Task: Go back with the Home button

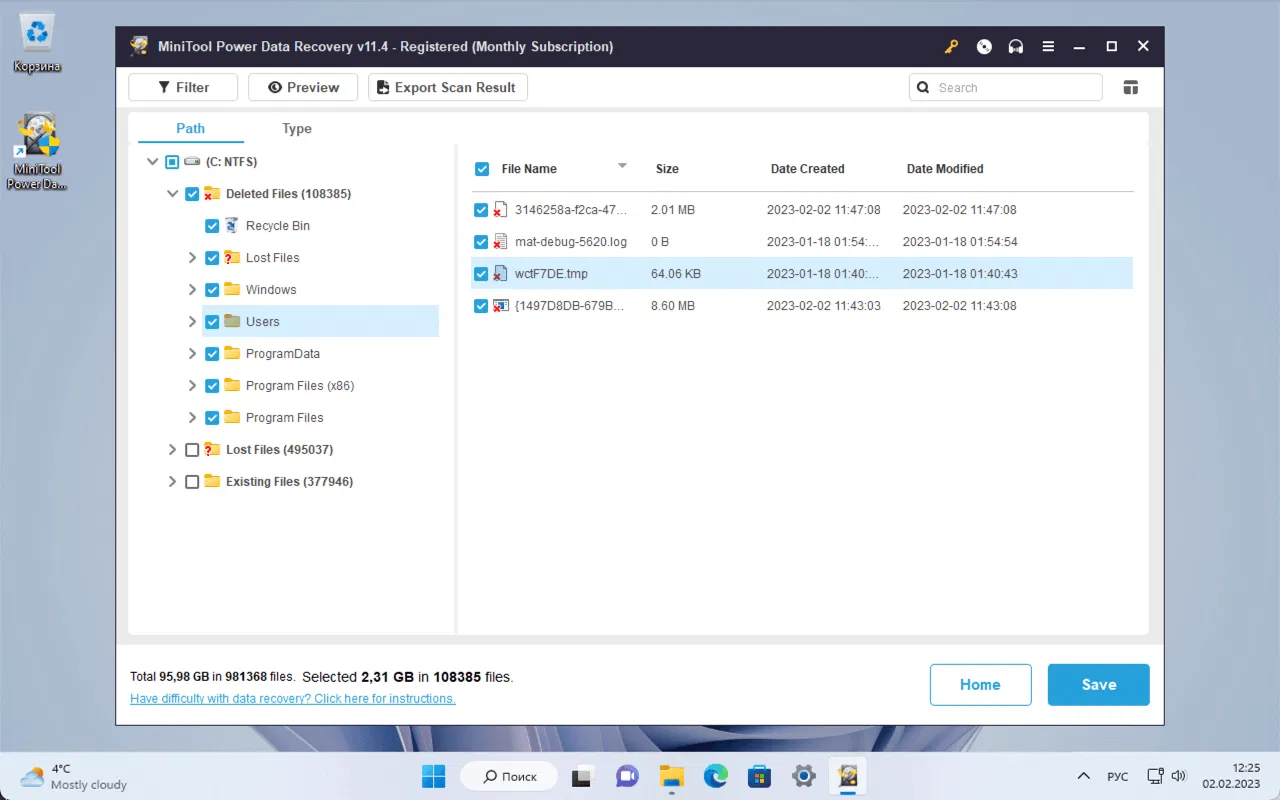Action: tap(980, 685)
